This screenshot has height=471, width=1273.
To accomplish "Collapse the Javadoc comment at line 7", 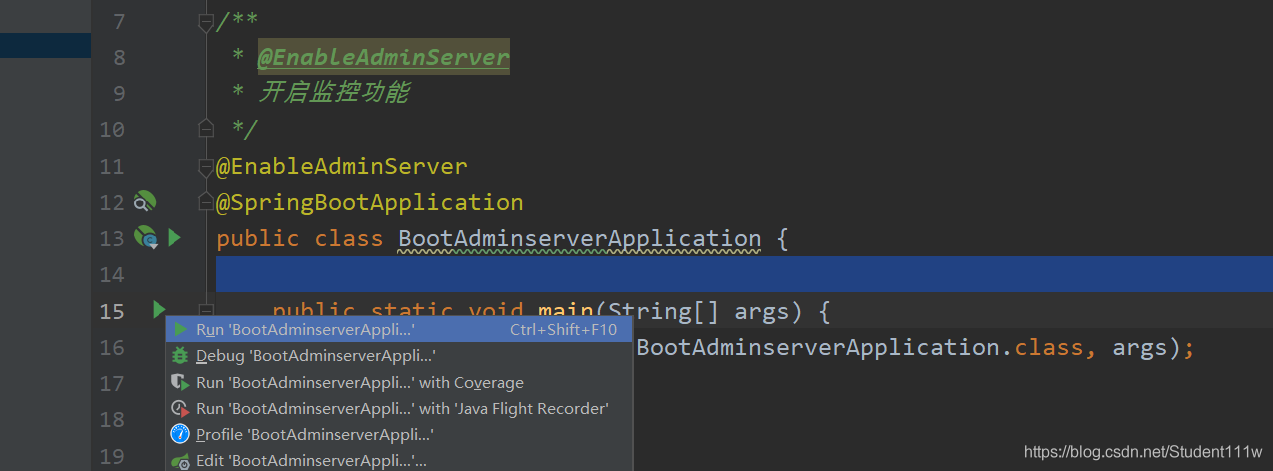I will point(206,21).
